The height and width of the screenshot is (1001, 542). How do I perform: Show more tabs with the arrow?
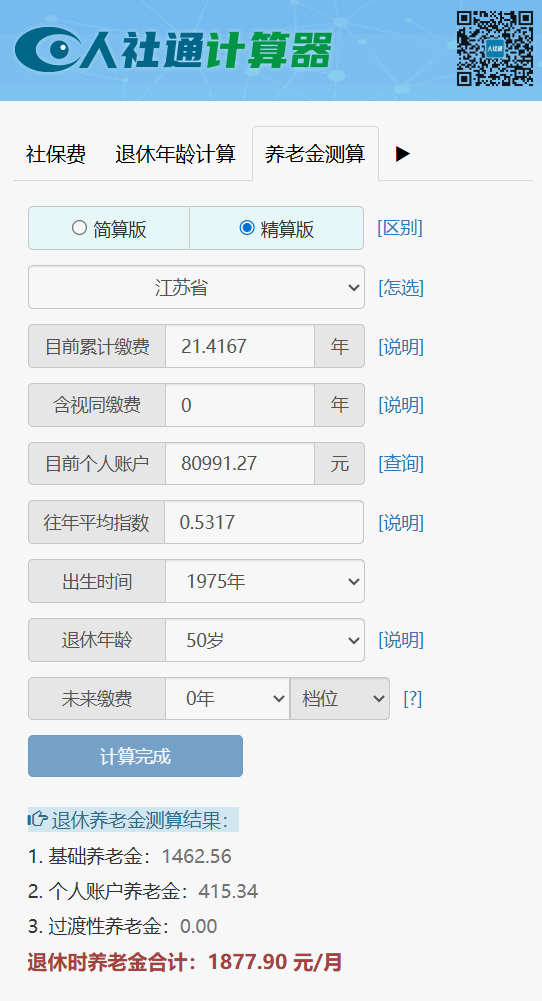[403, 154]
